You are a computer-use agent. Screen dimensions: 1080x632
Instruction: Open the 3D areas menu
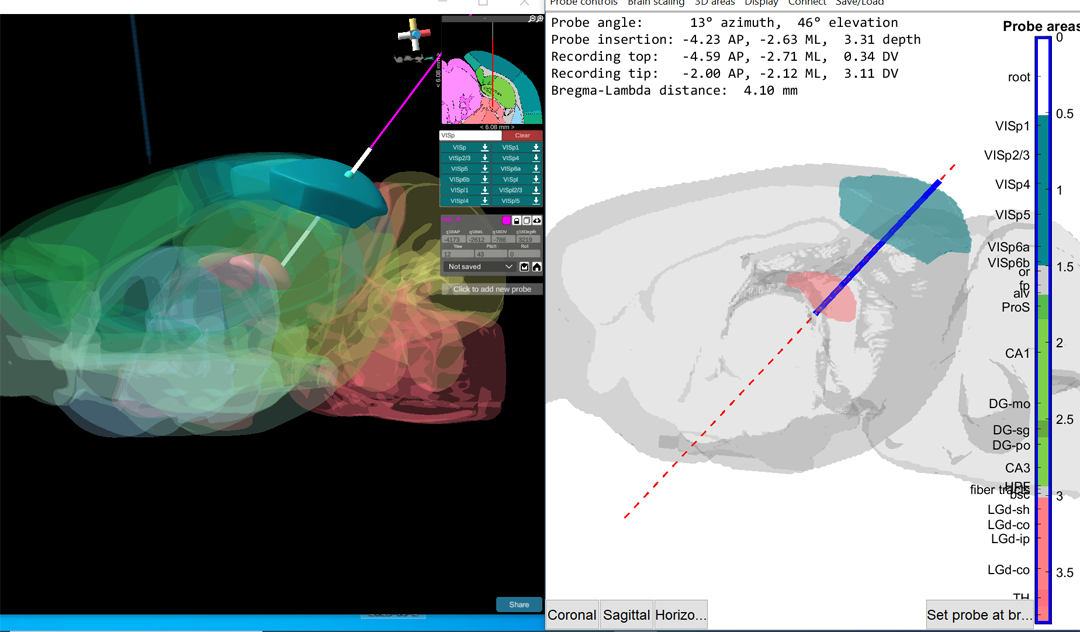pos(714,3)
